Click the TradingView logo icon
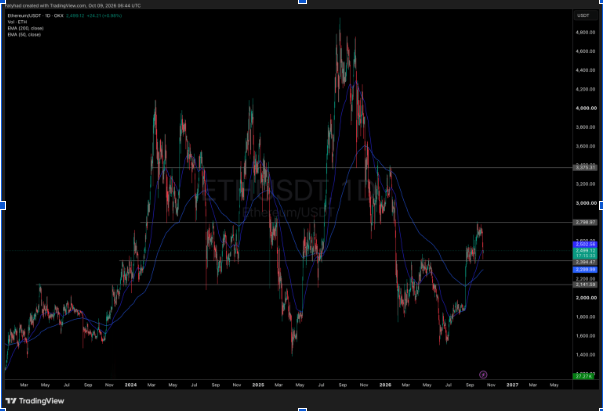Viewport: 603px width, 411px height. [11, 401]
